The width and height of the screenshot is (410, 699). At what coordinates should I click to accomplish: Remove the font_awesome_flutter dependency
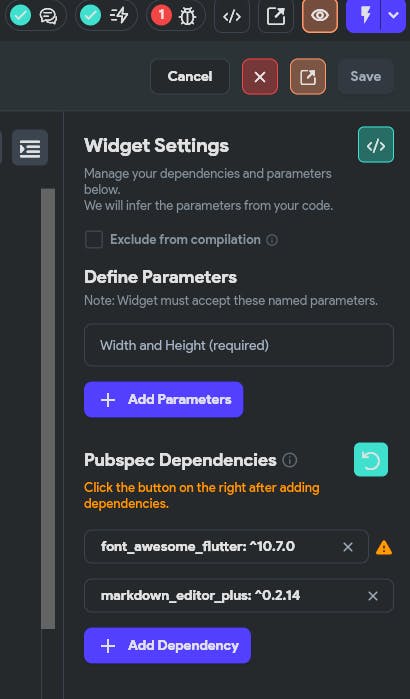coord(348,547)
